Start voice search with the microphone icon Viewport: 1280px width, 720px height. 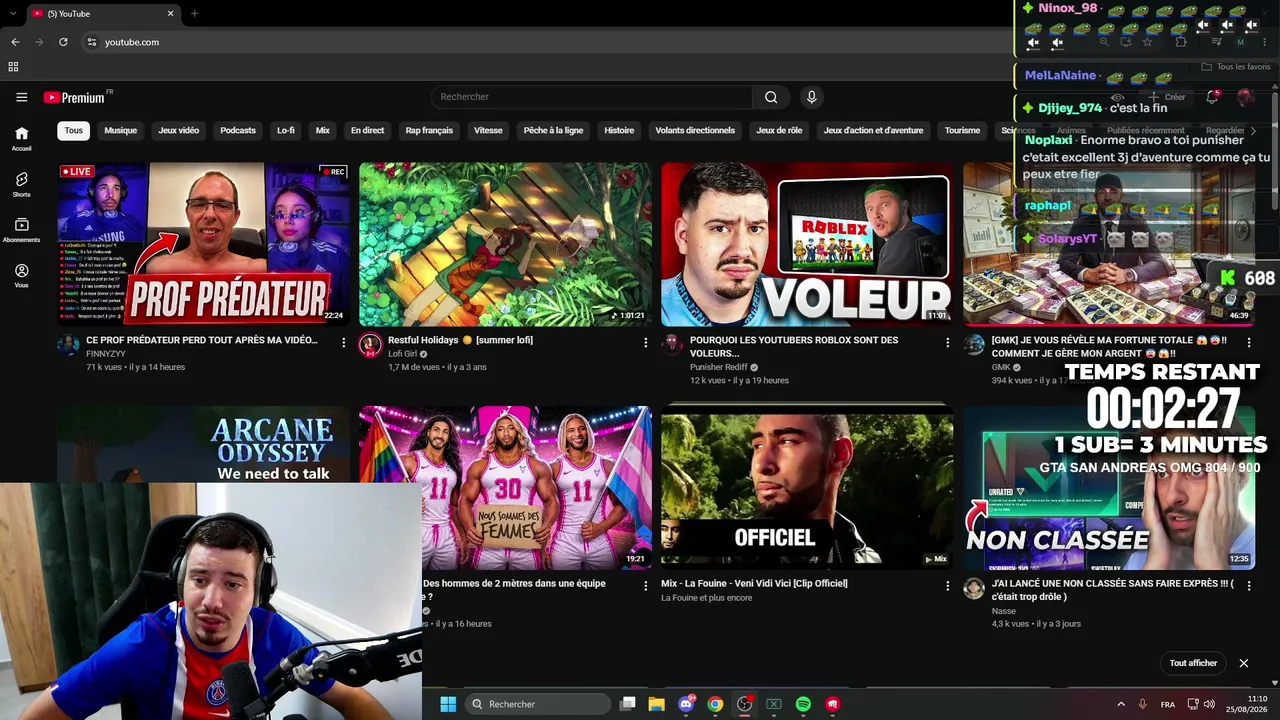(x=811, y=97)
